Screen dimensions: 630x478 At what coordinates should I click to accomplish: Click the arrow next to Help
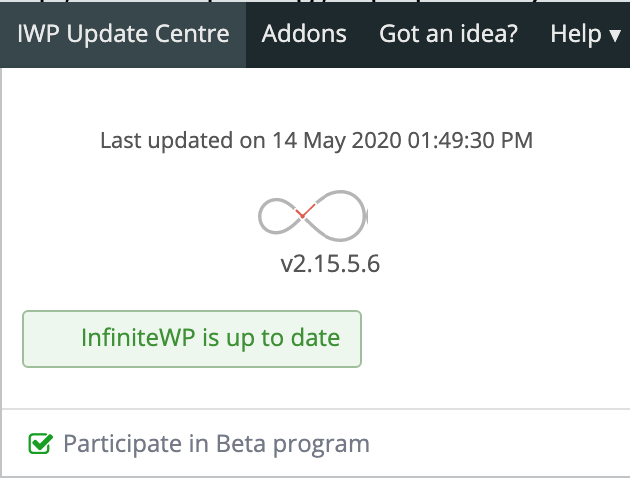[x=615, y=36]
